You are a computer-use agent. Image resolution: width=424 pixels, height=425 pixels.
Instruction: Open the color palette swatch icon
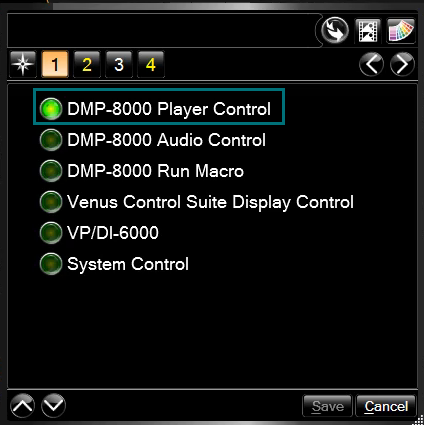401,31
